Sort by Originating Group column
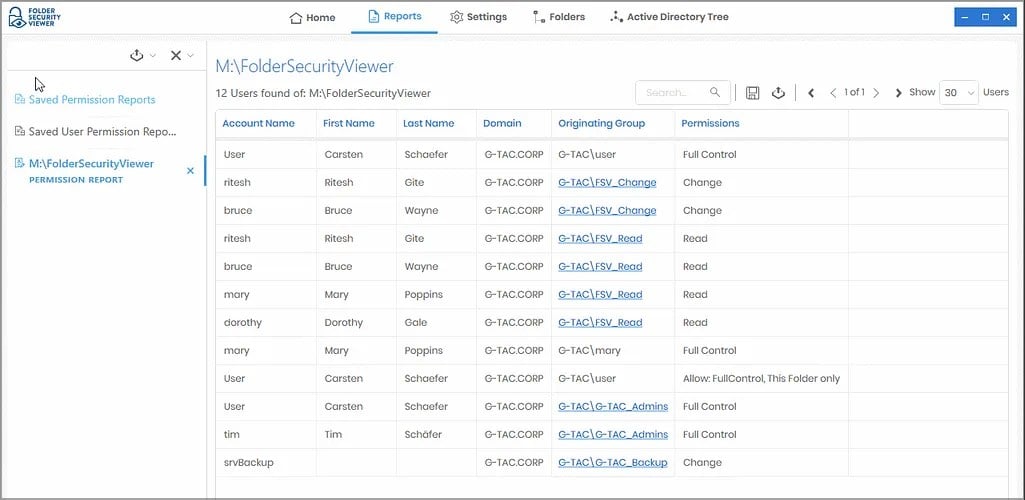1025x500 pixels. point(601,124)
